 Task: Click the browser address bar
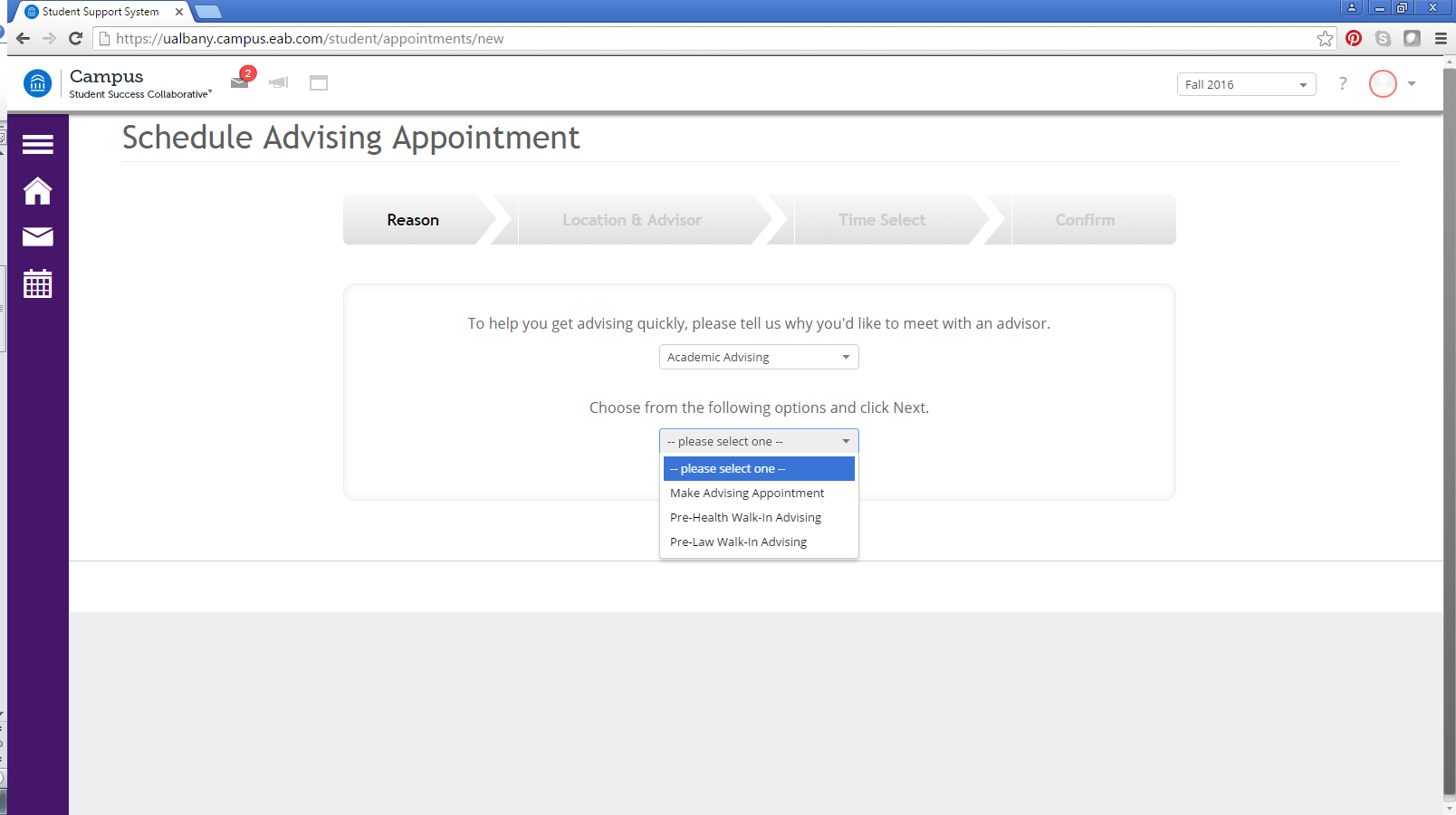(x=706, y=38)
